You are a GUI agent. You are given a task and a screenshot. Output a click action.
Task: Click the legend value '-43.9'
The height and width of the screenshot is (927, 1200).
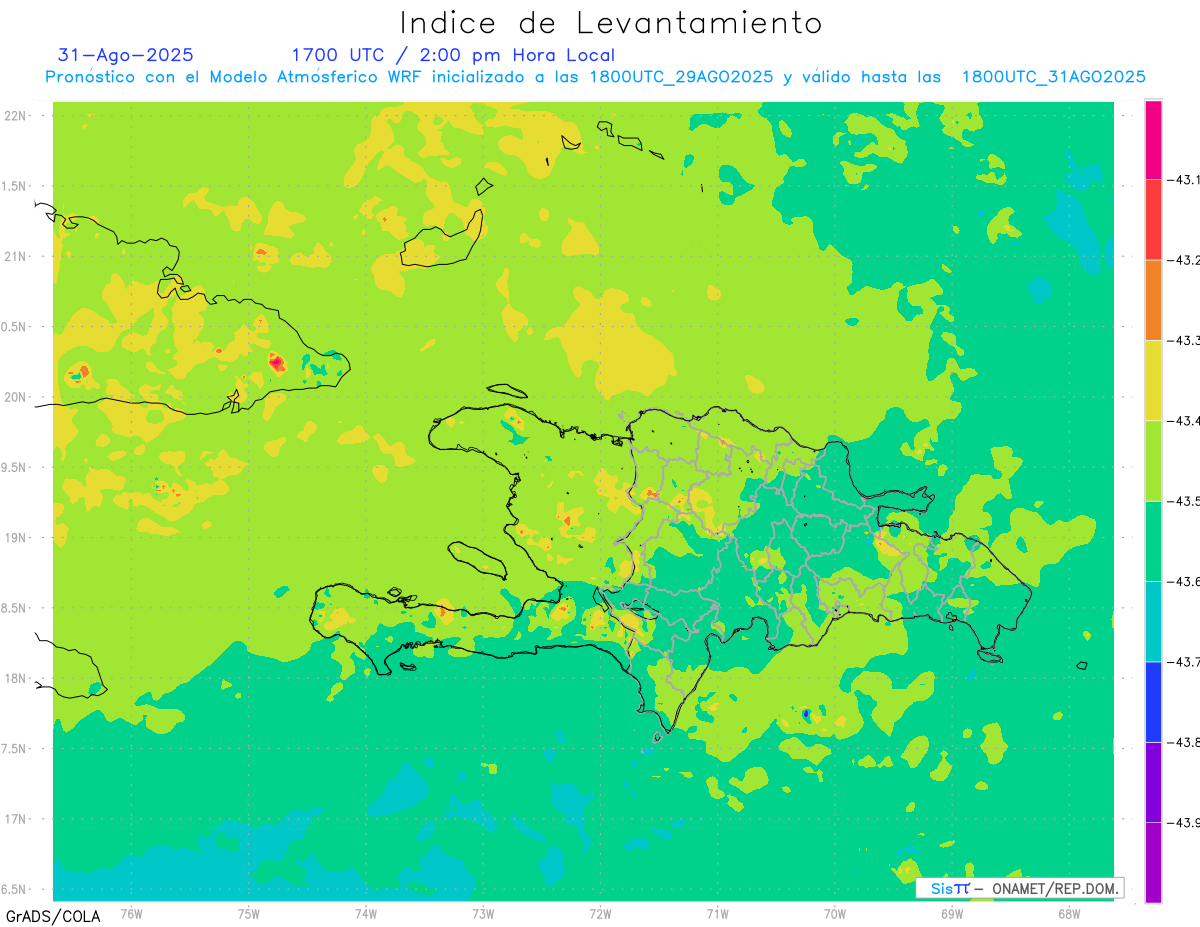pos(1184,822)
